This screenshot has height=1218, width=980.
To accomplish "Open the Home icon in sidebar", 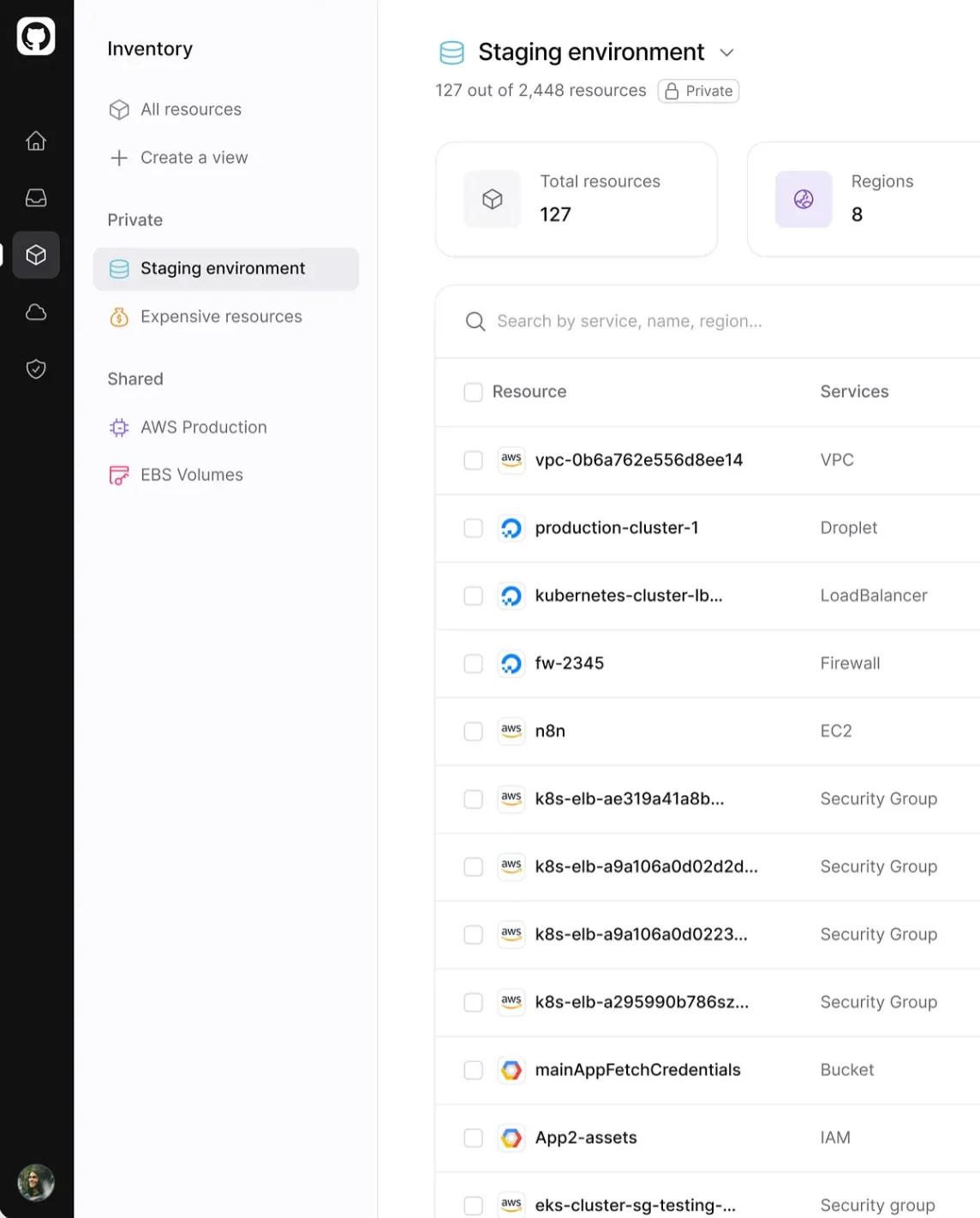I will (36, 140).
